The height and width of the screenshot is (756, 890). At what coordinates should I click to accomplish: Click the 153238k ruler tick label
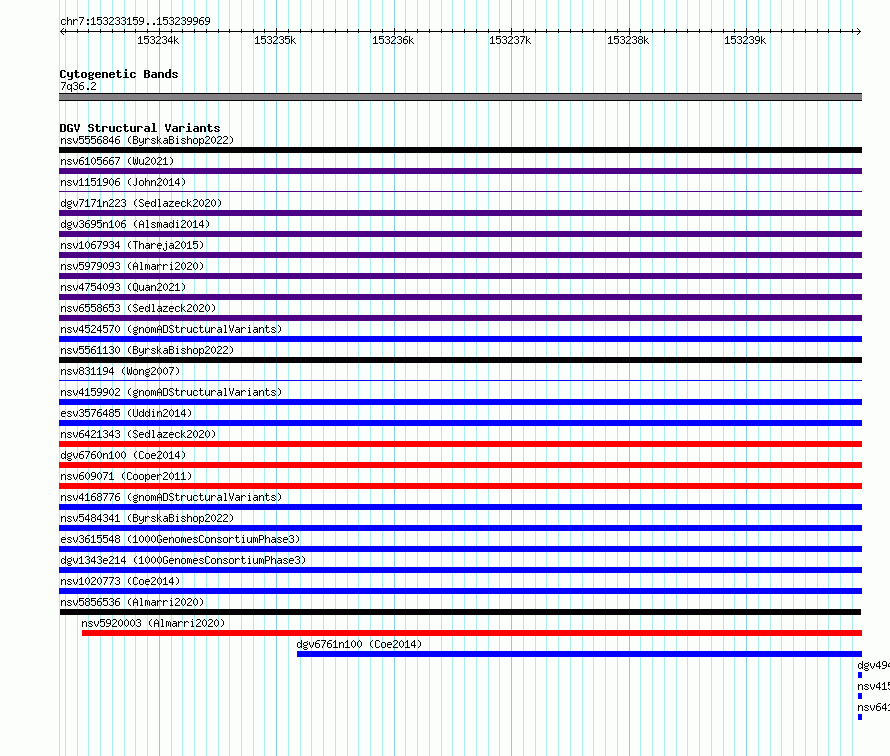coord(628,40)
